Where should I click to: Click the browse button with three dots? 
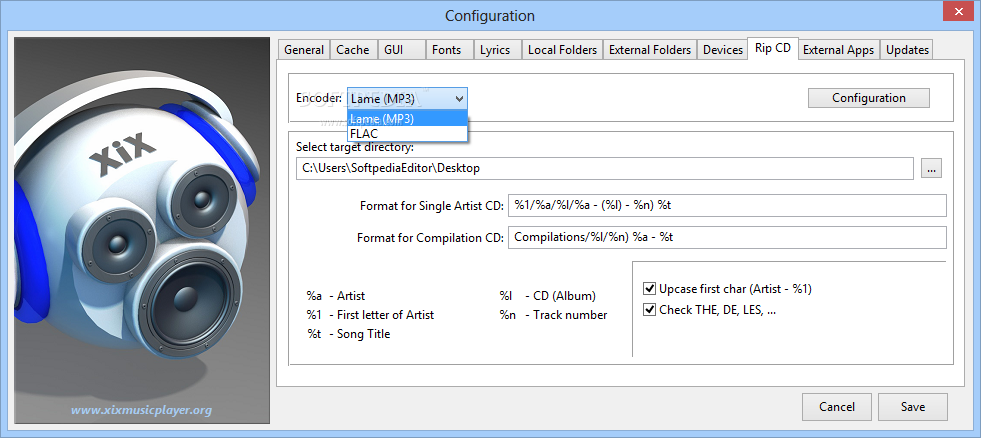click(932, 169)
